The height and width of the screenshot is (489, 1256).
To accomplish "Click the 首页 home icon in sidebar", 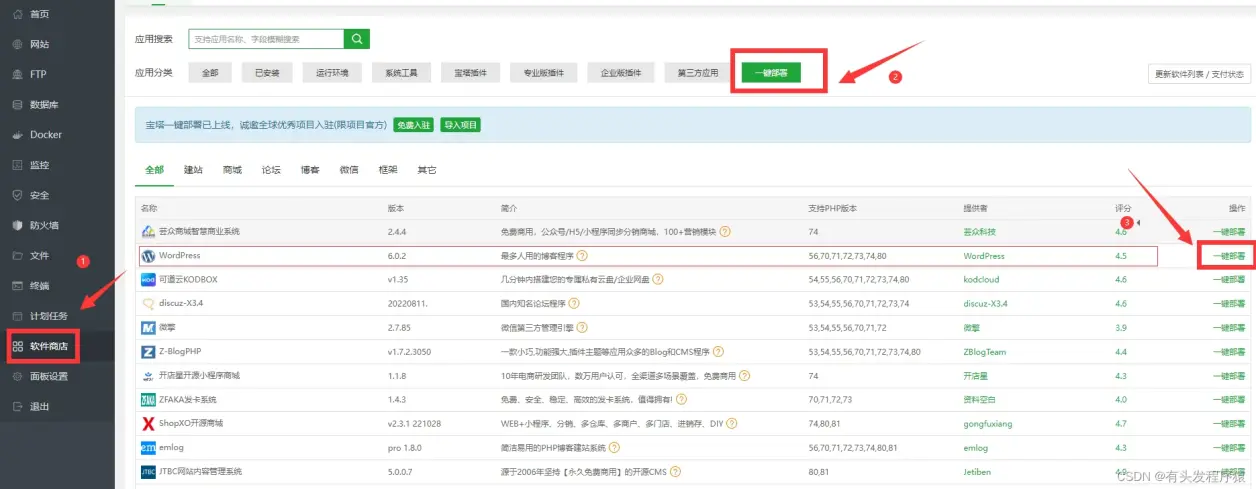I will click(17, 14).
